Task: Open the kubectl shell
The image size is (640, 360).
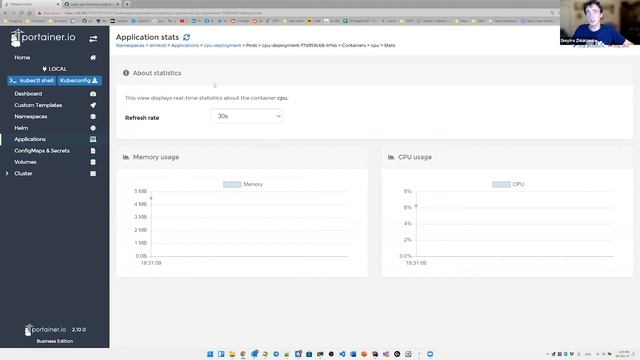Action: pyautogui.click(x=32, y=80)
